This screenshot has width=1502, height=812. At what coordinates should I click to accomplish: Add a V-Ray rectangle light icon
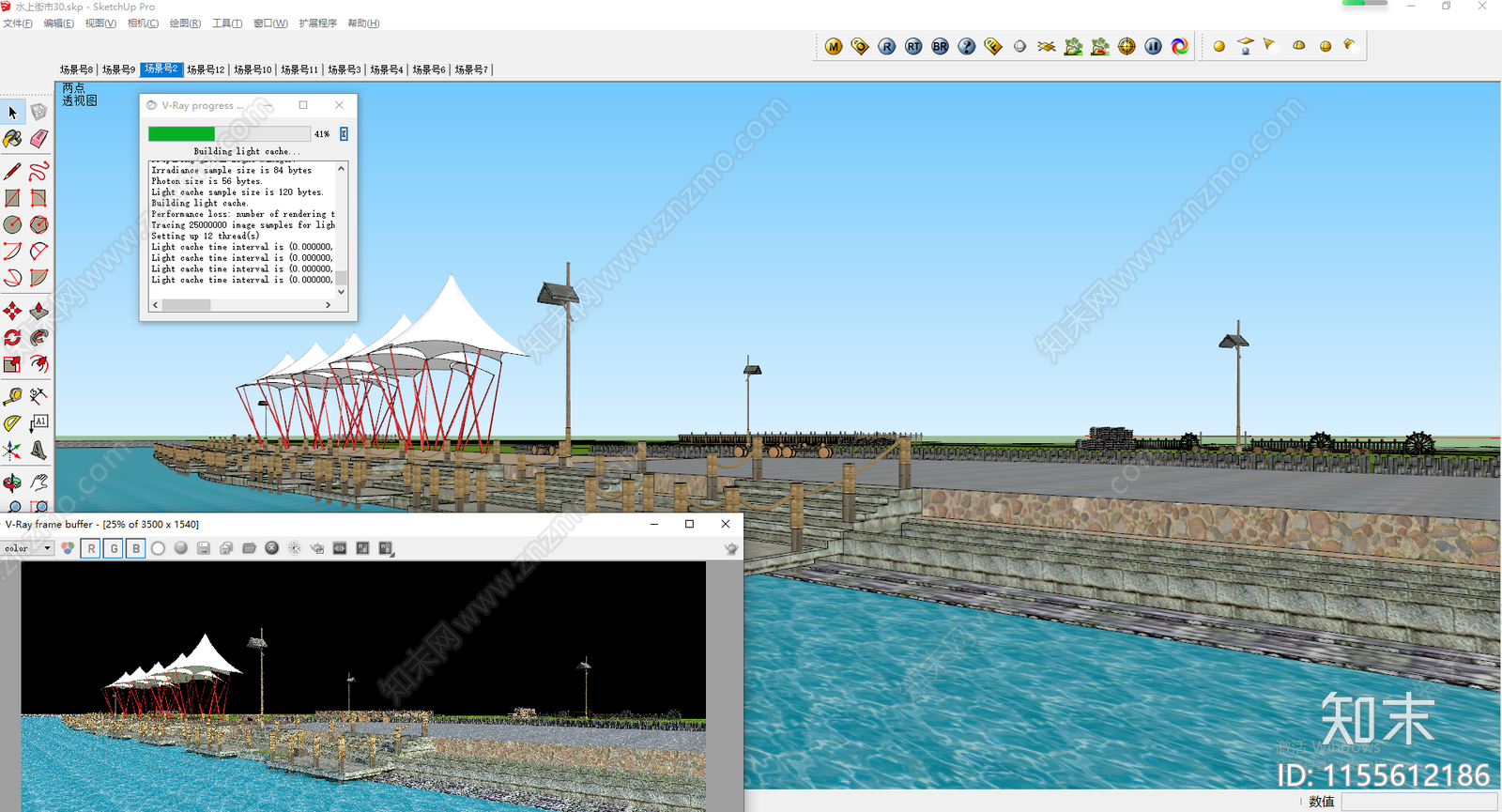(1246, 45)
